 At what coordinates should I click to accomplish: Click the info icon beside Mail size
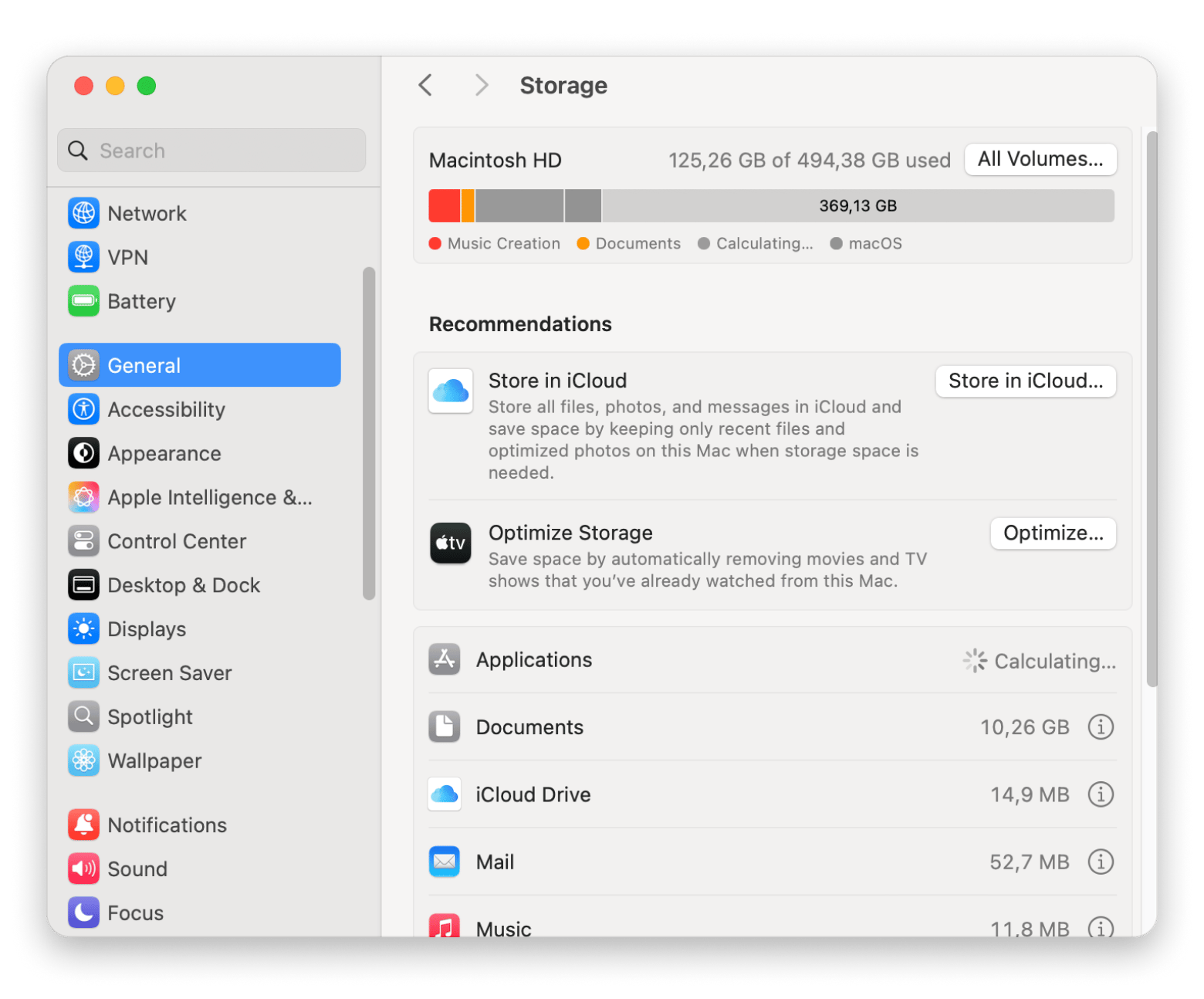pos(1100,861)
